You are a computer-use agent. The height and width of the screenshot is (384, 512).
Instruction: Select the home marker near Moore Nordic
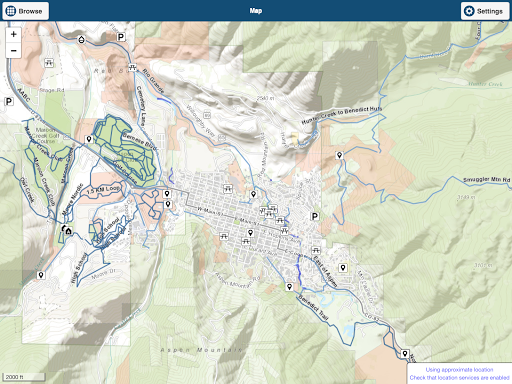[x=68, y=230]
